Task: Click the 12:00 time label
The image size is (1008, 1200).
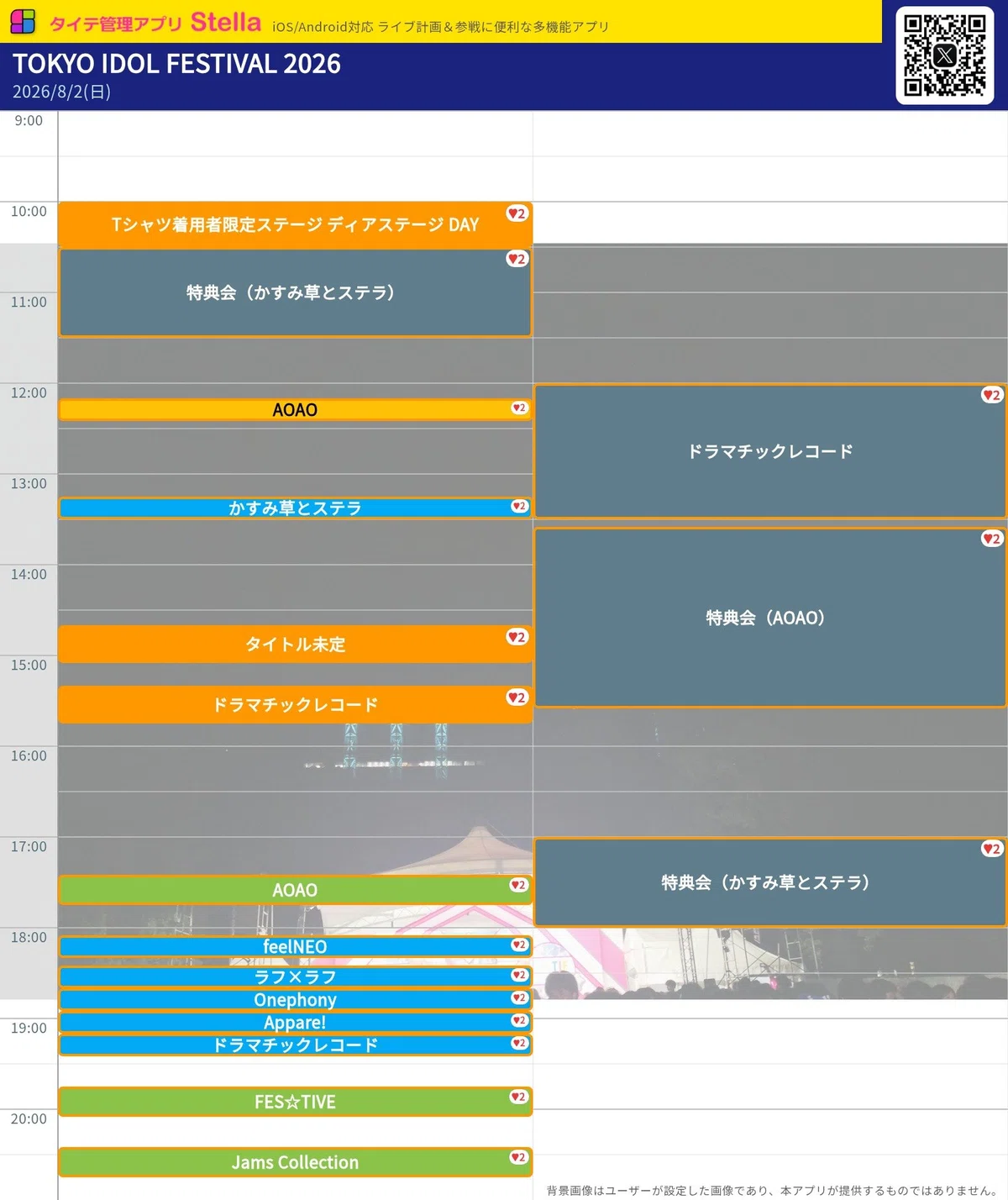Action: pos(29,392)
